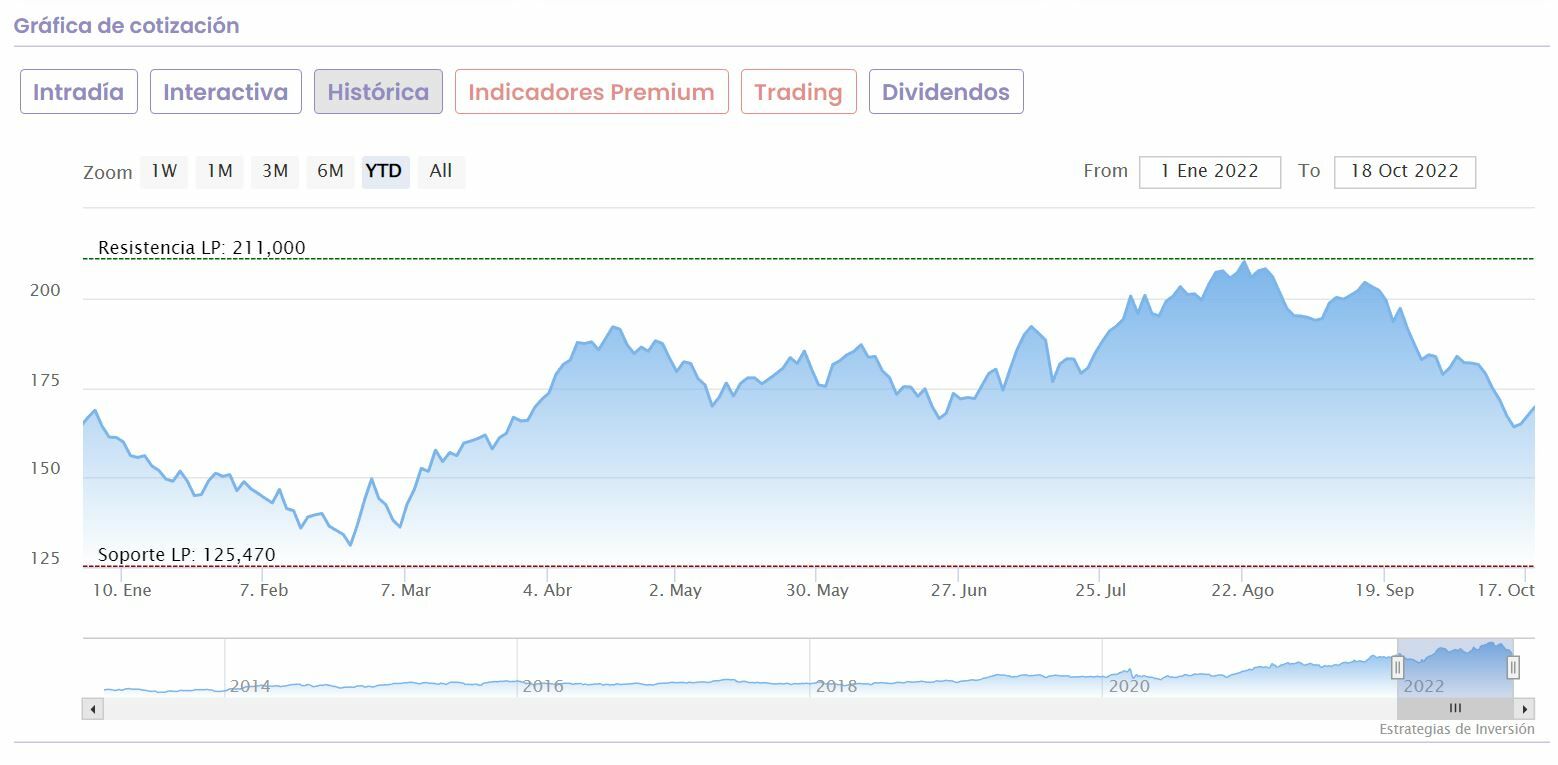Click the navigator scrollbar thumb grip
Viewport: 1558px width, 765px height.
click(x=1455, y=709)
